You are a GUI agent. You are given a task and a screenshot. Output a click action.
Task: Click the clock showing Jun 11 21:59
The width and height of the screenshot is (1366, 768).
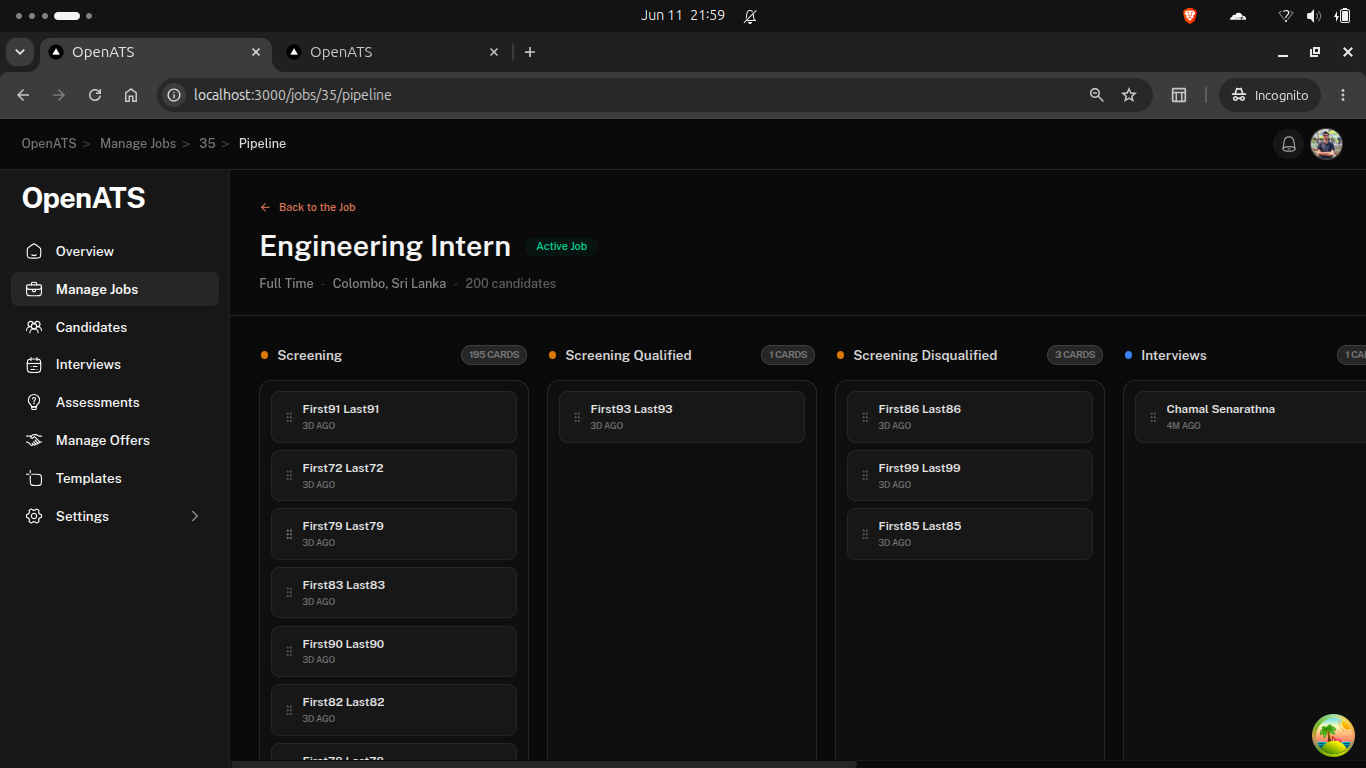(683, 16)
